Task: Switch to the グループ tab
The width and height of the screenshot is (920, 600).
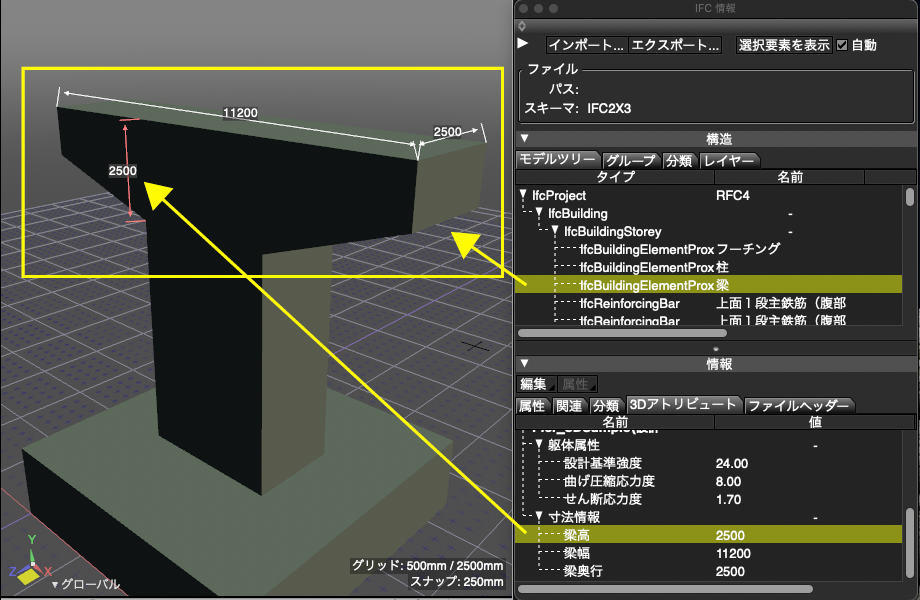Action: coord(631,160)
